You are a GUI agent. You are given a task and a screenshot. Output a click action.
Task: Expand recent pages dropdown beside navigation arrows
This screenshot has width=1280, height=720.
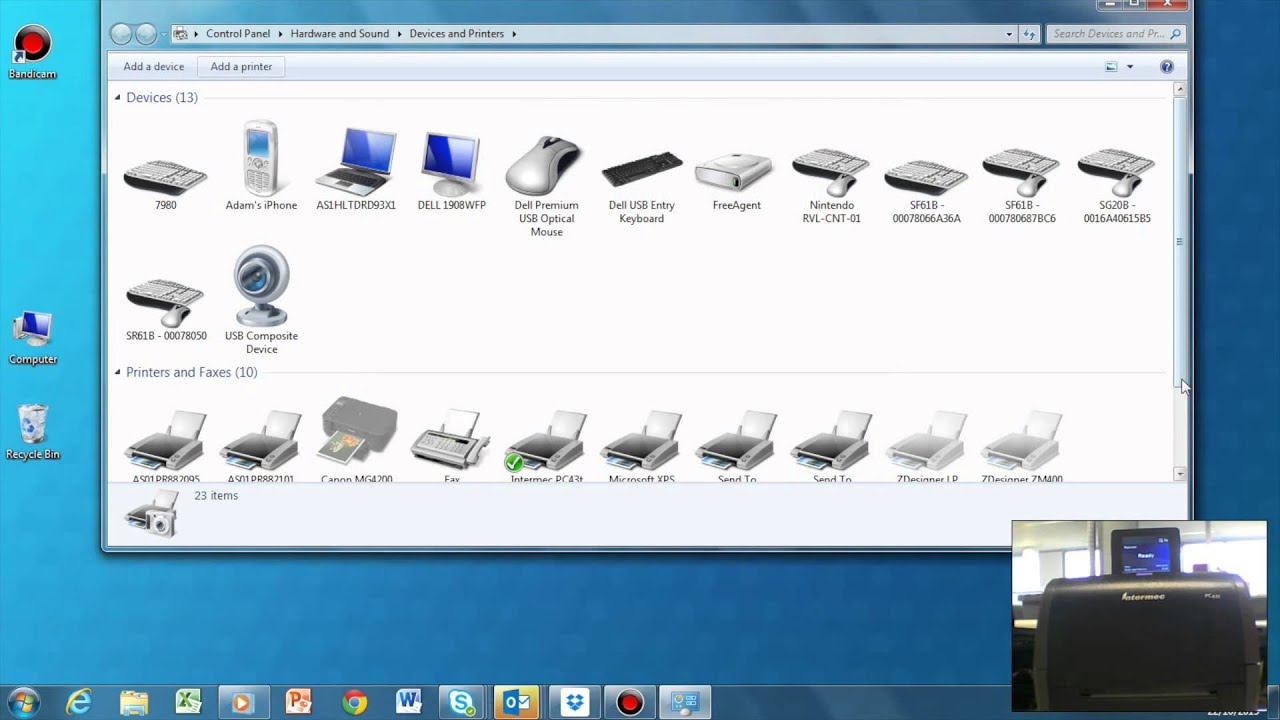[x=163, y=34]
